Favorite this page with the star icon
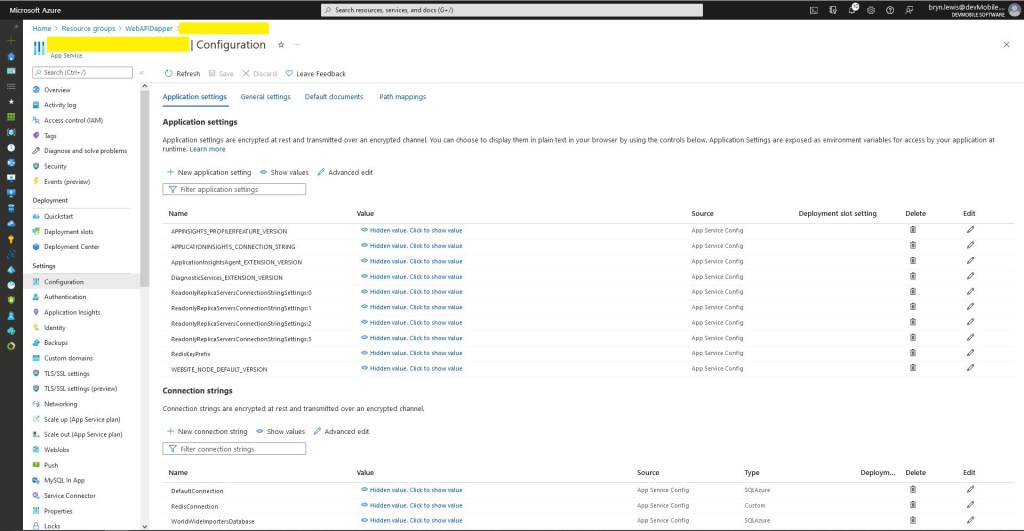The width and height of the screenshot is (1024, 531). 281,45
